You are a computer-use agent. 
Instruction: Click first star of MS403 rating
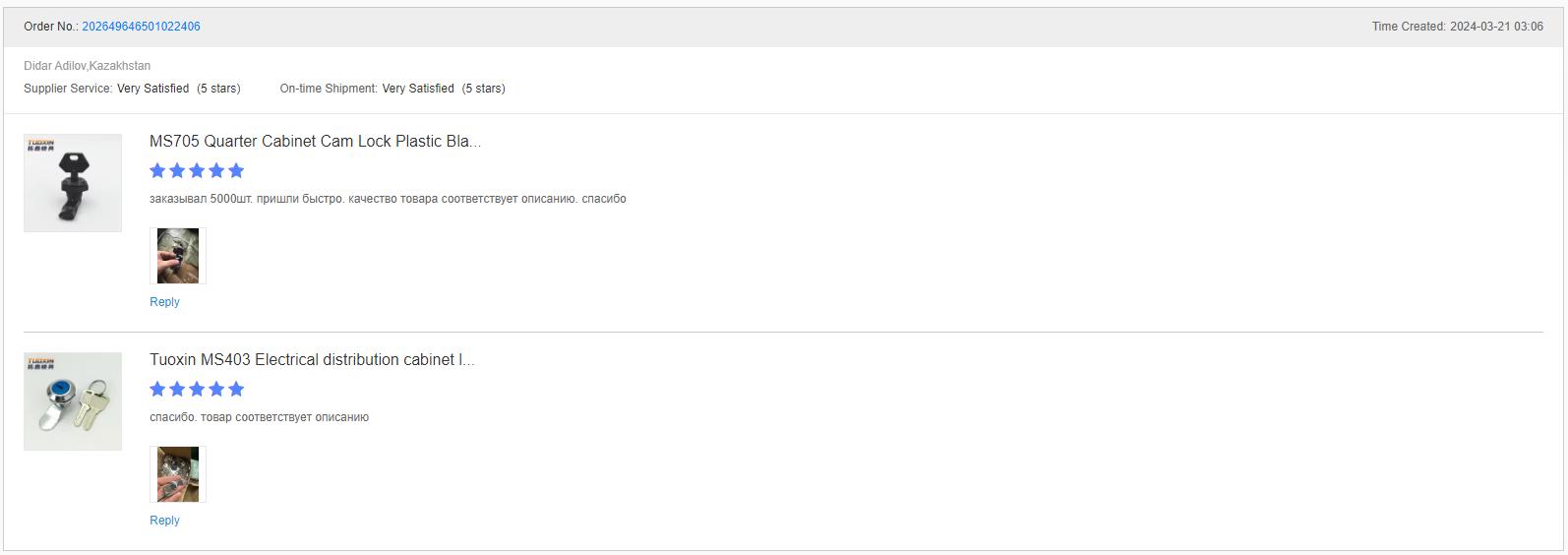pyautogui.click(x=157, y=389)
